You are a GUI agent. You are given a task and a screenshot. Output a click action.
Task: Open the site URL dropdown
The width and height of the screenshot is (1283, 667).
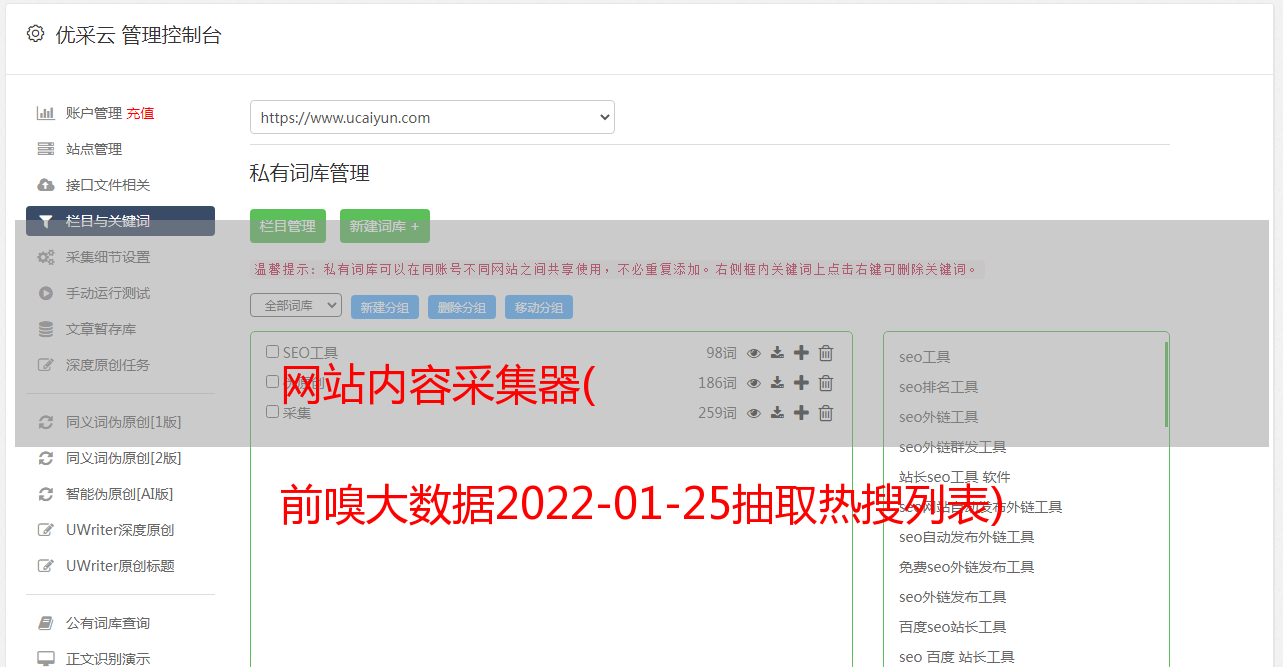click(x=432, y=117)
